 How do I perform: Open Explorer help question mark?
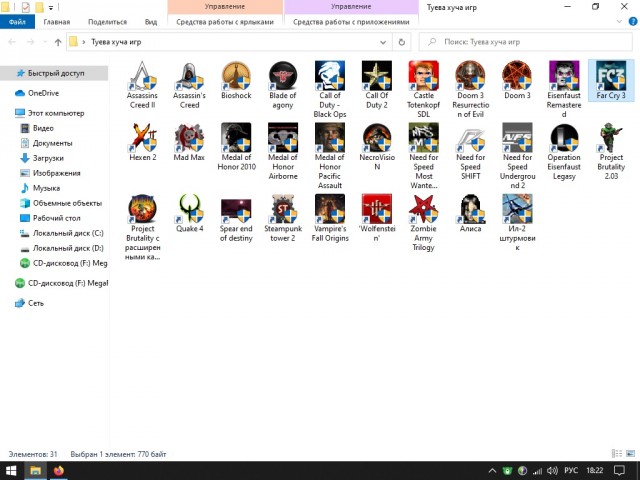pyautogui.click(x=633, y=22)
